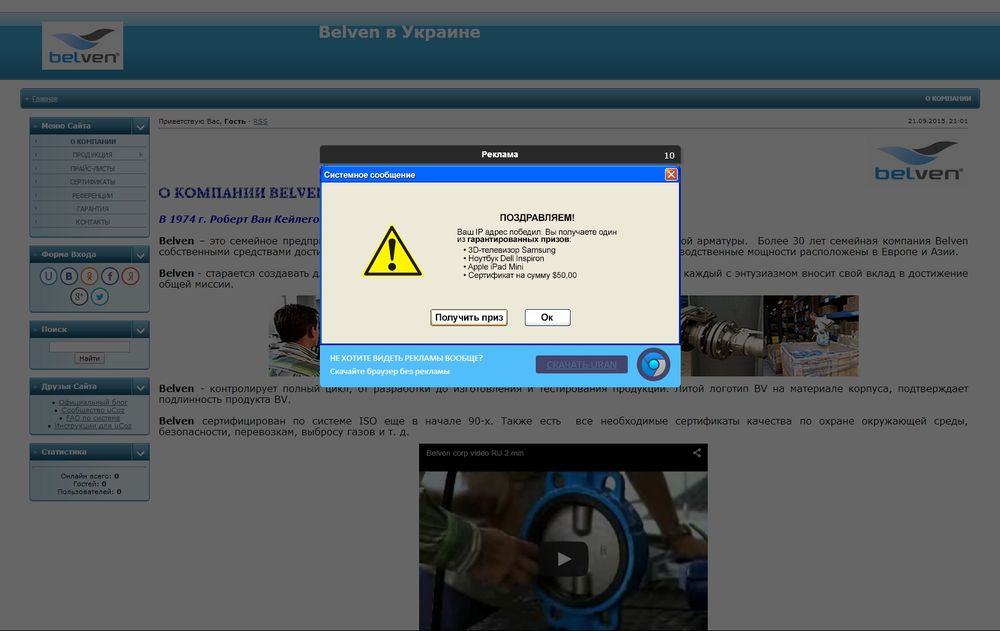Confirm the popup with Ок button
This screenshot has height=631, width=1000.
[x=547, y=317]
